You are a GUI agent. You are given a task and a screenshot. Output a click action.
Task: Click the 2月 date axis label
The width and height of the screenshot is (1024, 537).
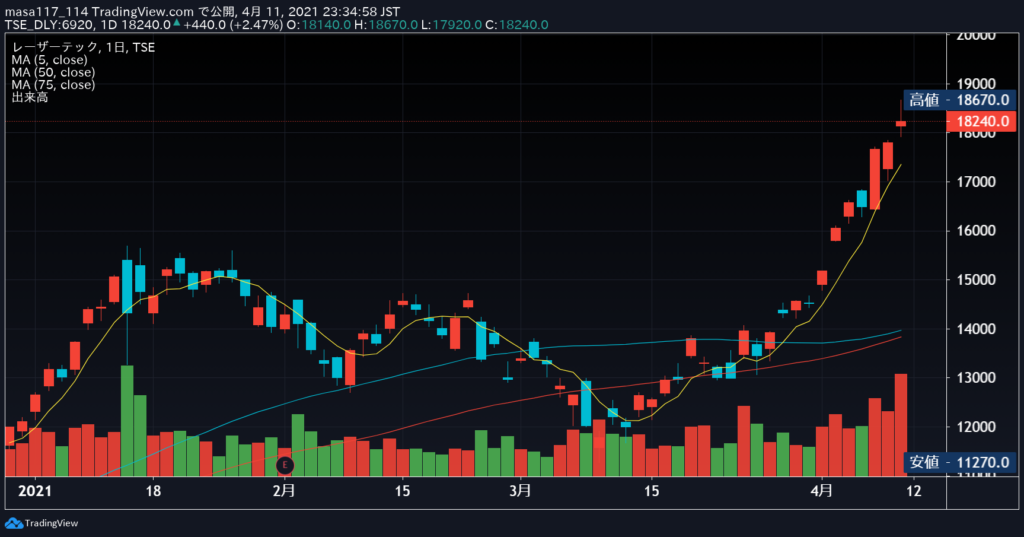tap(284, 491)
